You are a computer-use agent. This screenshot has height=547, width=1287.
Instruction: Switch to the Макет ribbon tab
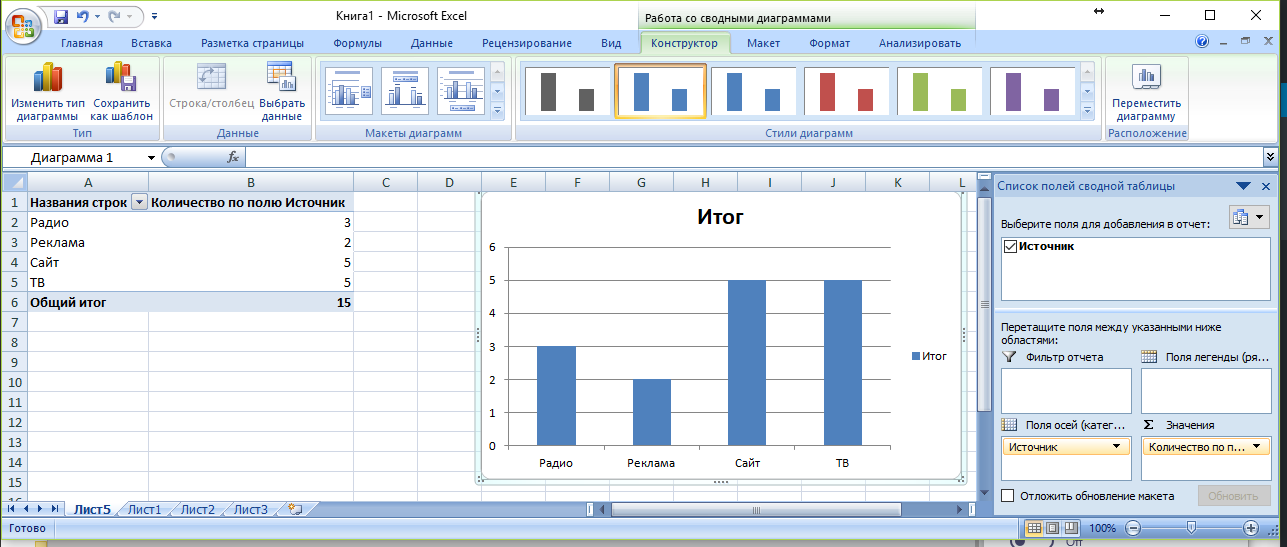point(763,43)
